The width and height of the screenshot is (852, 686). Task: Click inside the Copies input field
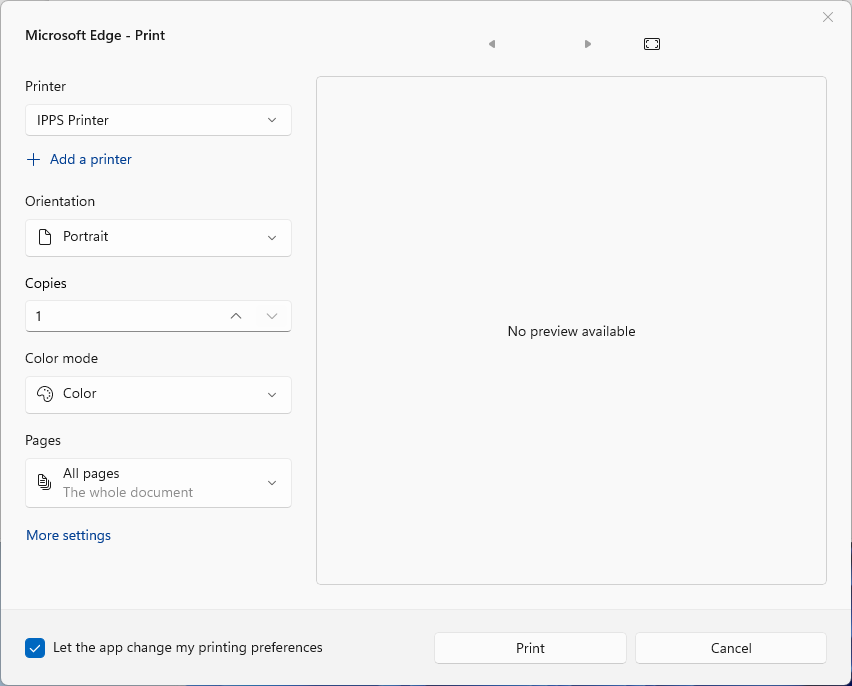pyautogui.click(x=120, y=315)
